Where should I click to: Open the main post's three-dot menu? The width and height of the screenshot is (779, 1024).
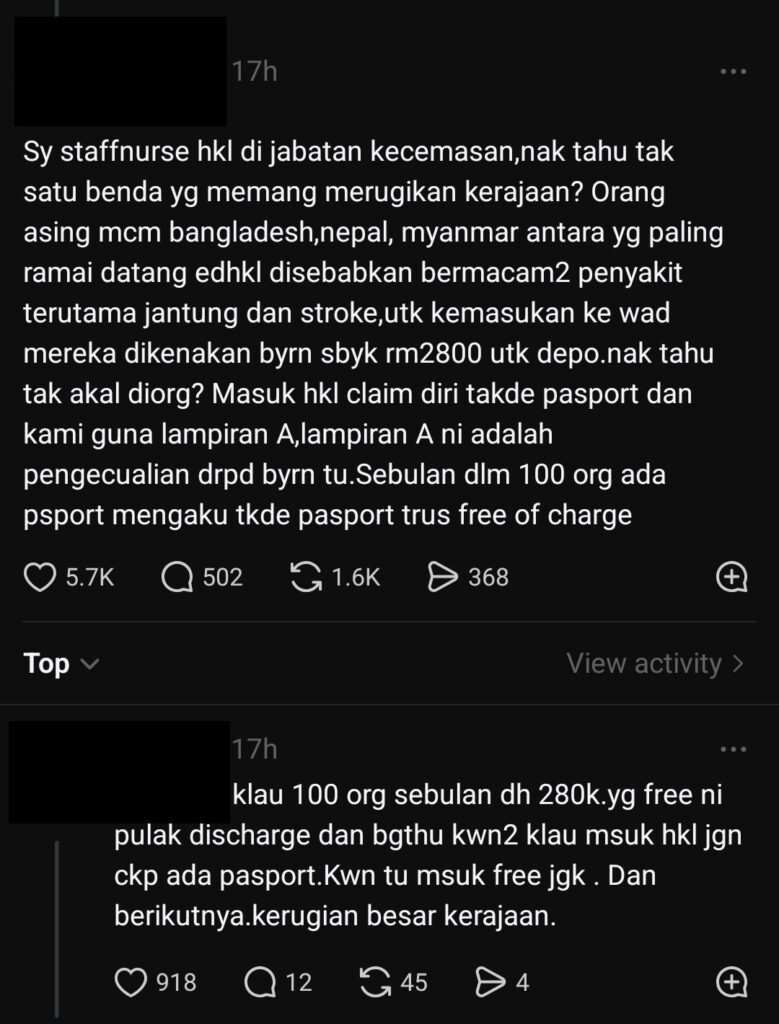[x=733, y=72]
